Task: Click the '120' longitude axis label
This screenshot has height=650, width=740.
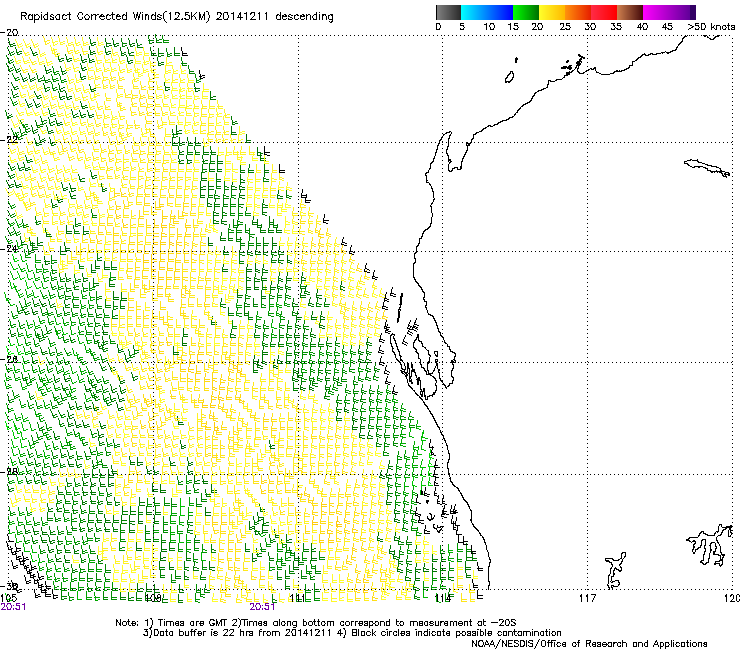Action: [x=732, y=599]
